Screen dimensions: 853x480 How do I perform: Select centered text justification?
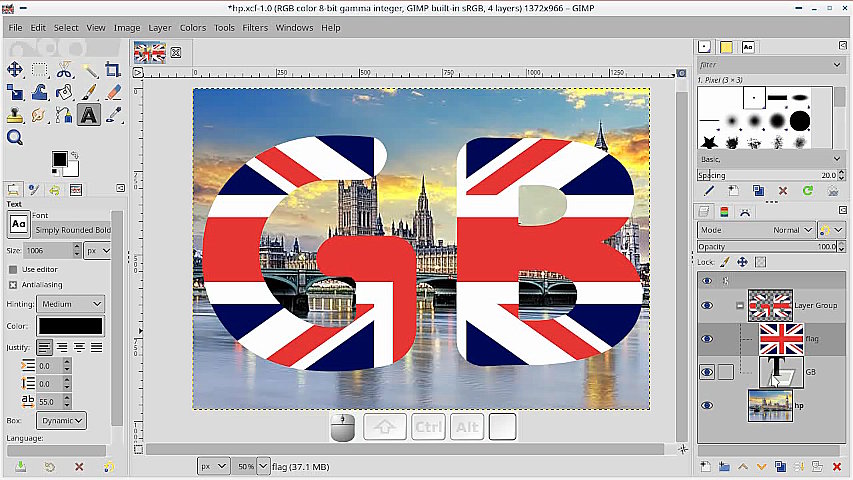point(79,347)
